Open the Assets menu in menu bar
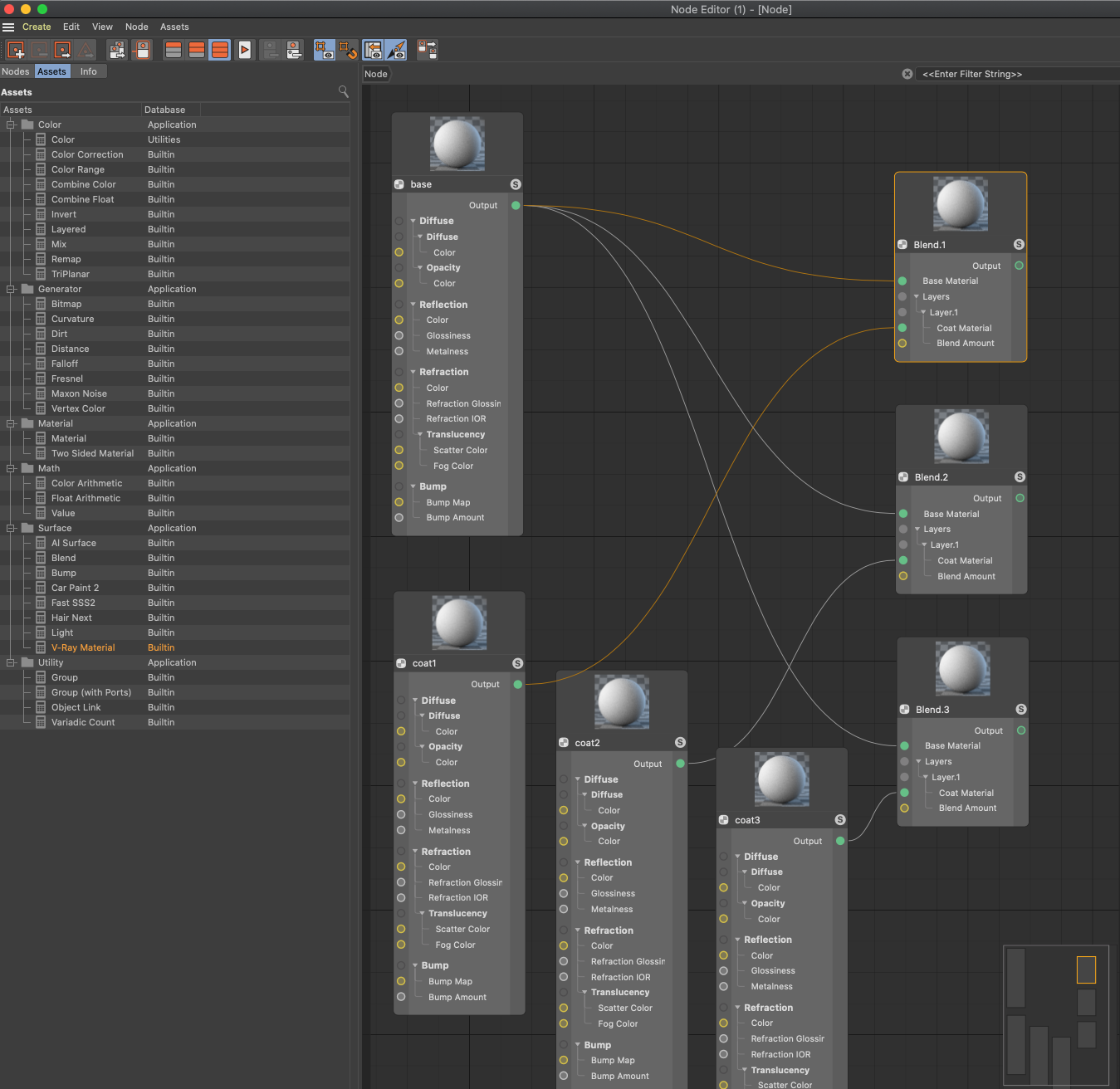 [174, 27]
